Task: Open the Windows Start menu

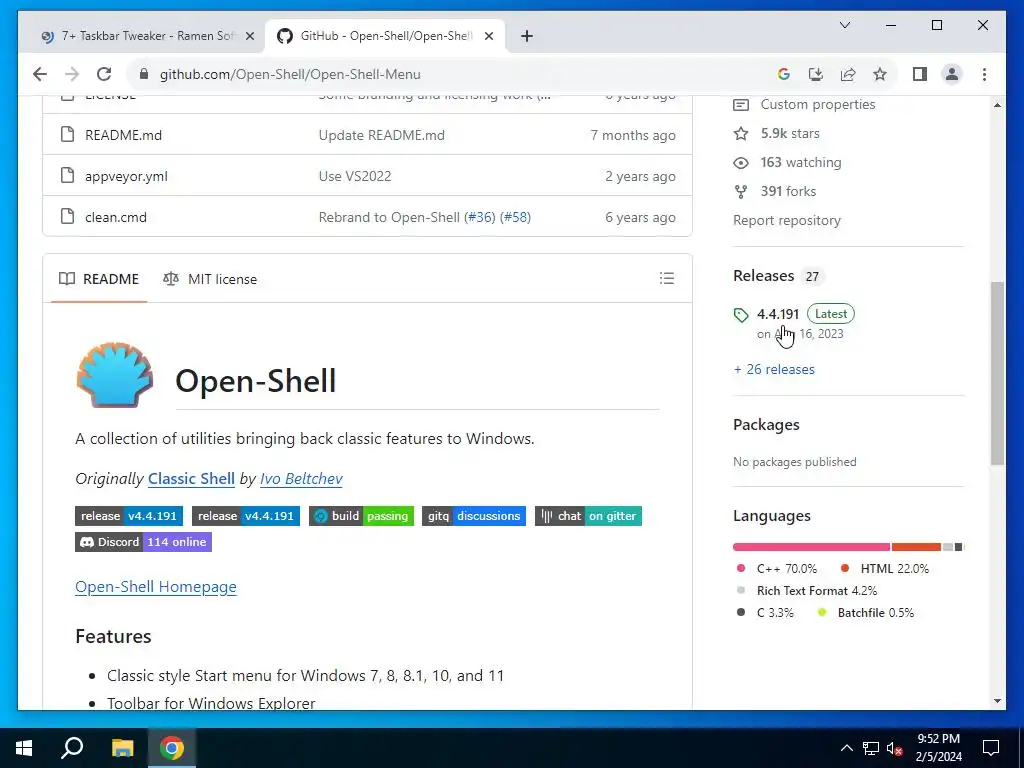Action: 24,748
